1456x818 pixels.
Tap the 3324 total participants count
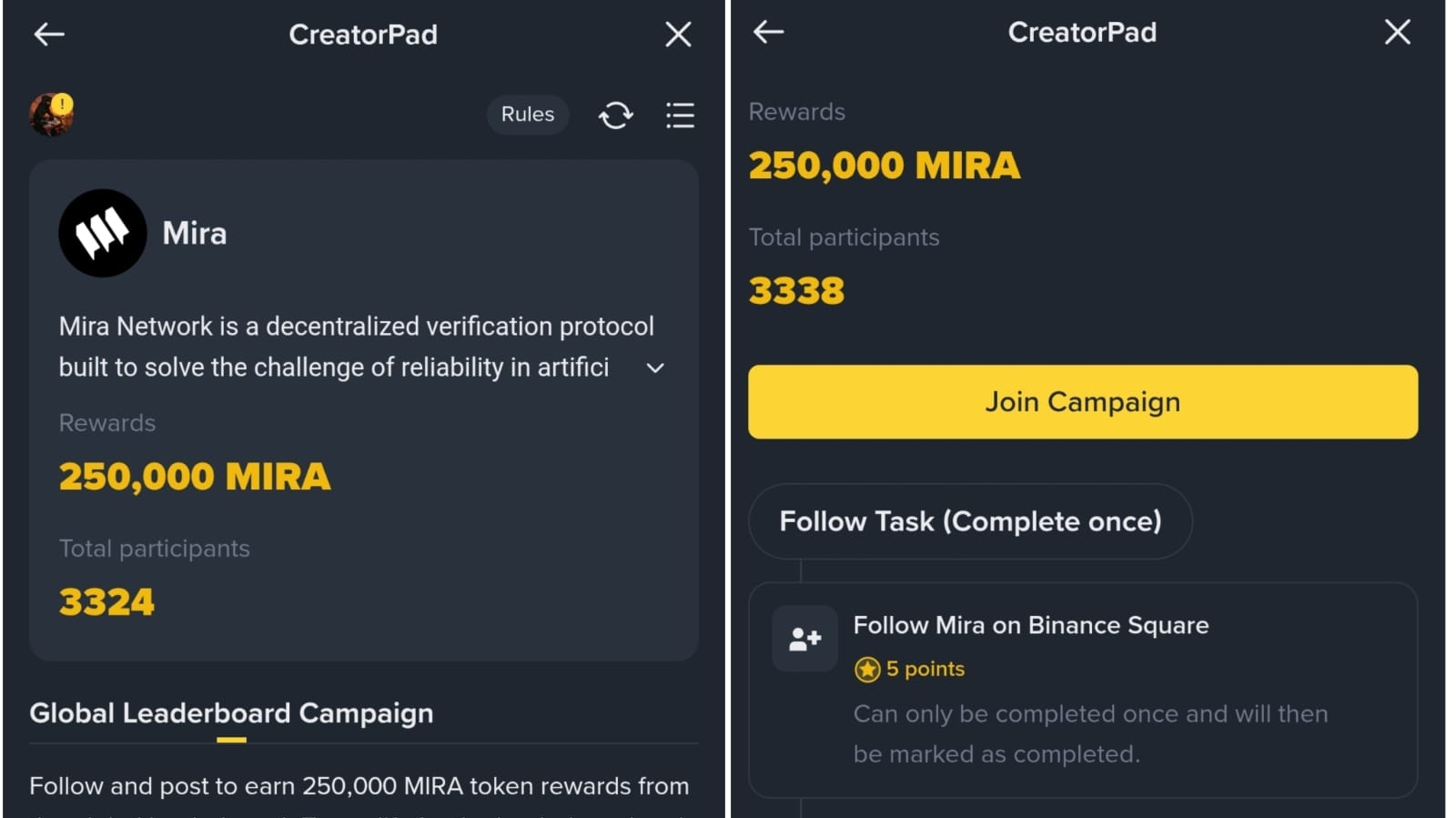point(106,602)
